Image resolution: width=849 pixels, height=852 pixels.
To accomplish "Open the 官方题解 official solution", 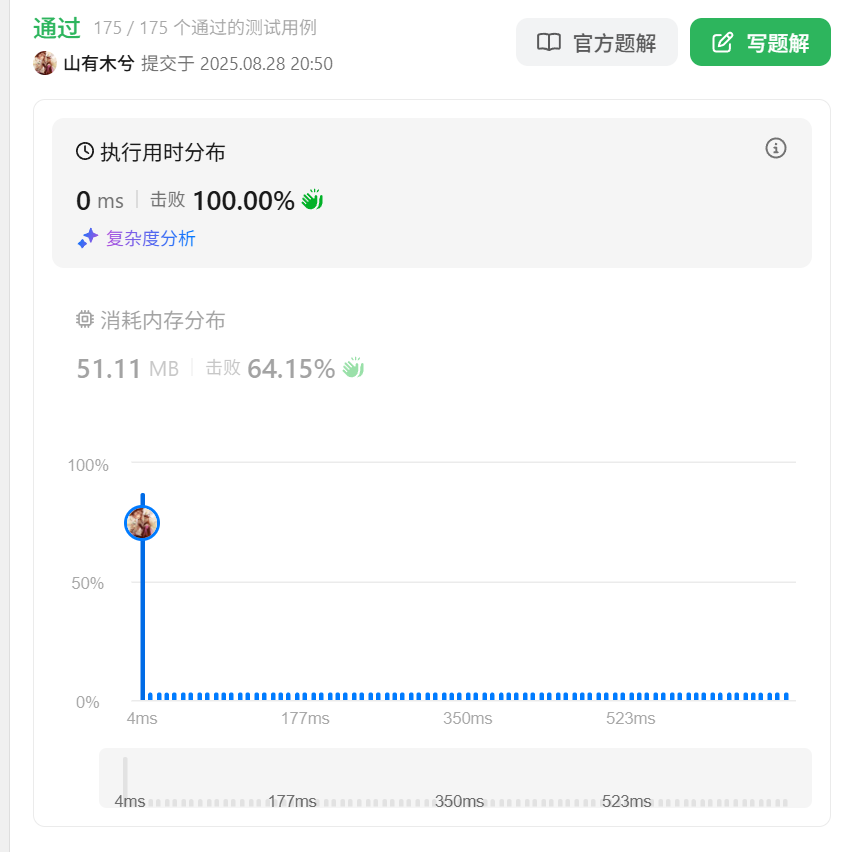I will (x=596, y=42).
